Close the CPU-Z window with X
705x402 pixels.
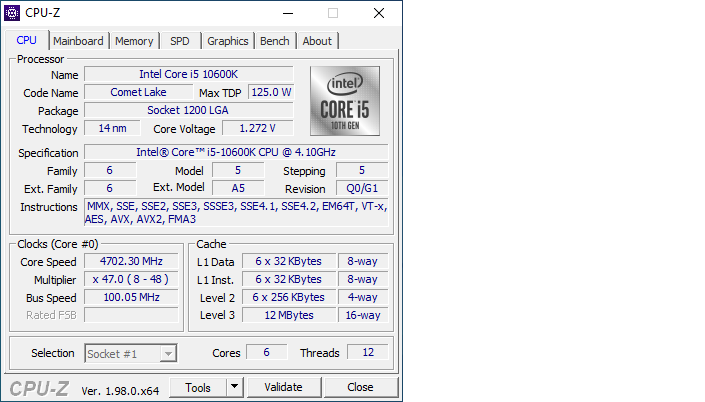click(379, 13)
